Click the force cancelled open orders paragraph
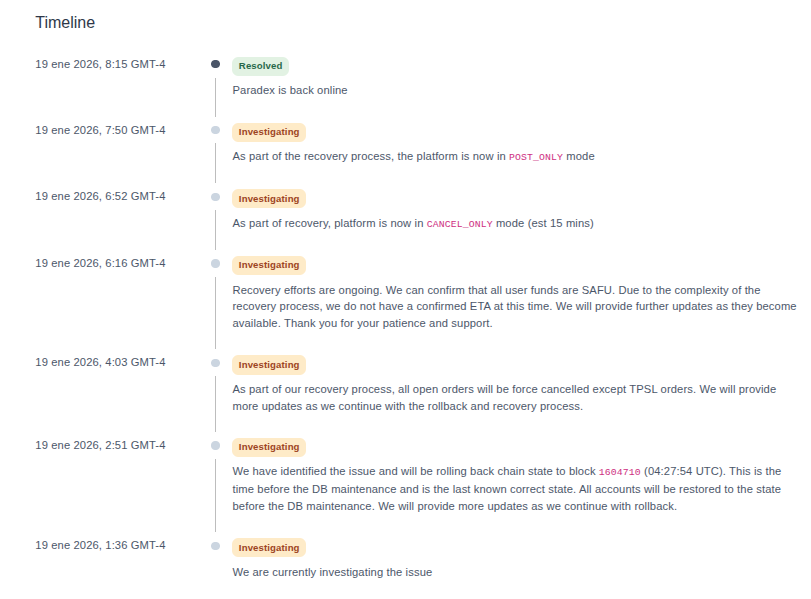Viewport: 811px width, 599px height. click(504, 398)
